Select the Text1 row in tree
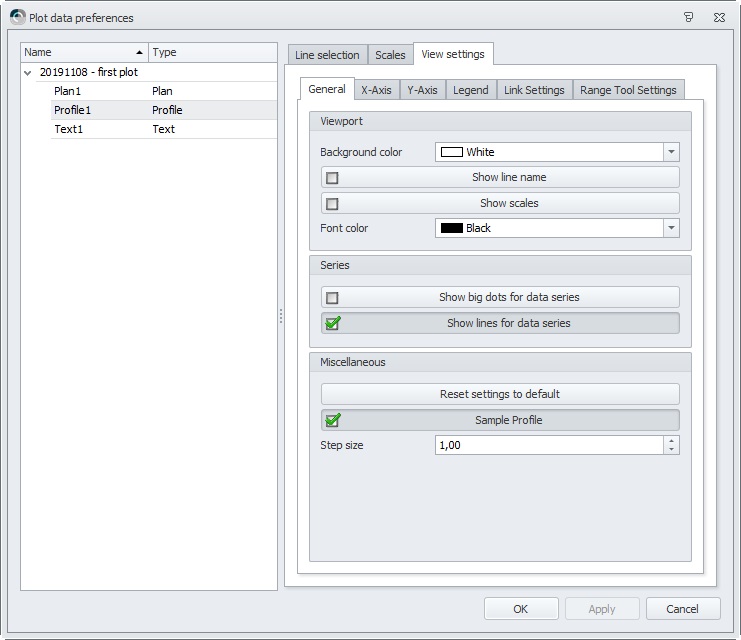Viewport: 741px width, 640px height. point(164,129)
